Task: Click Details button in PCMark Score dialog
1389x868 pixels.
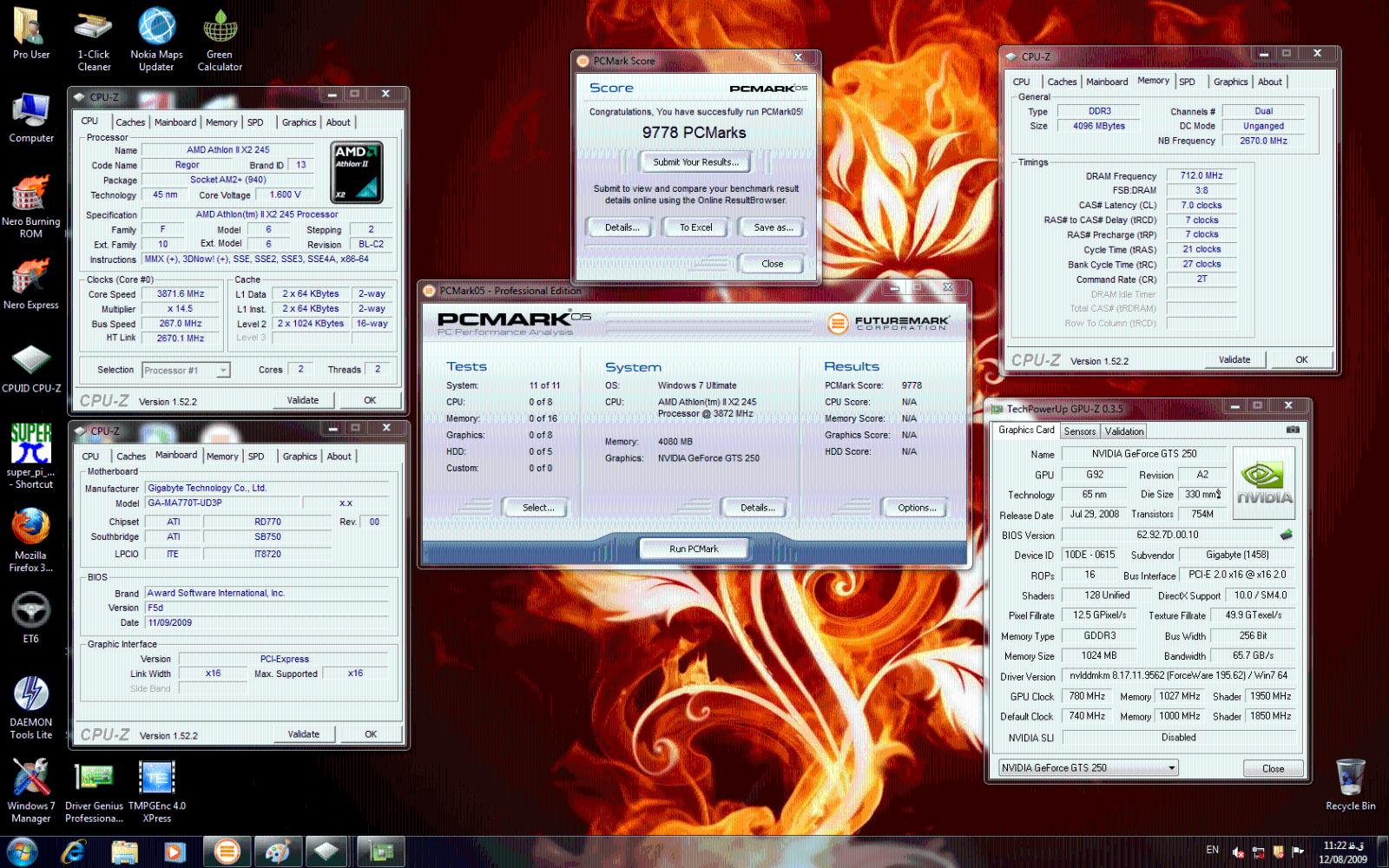Action: pos(622,227)
